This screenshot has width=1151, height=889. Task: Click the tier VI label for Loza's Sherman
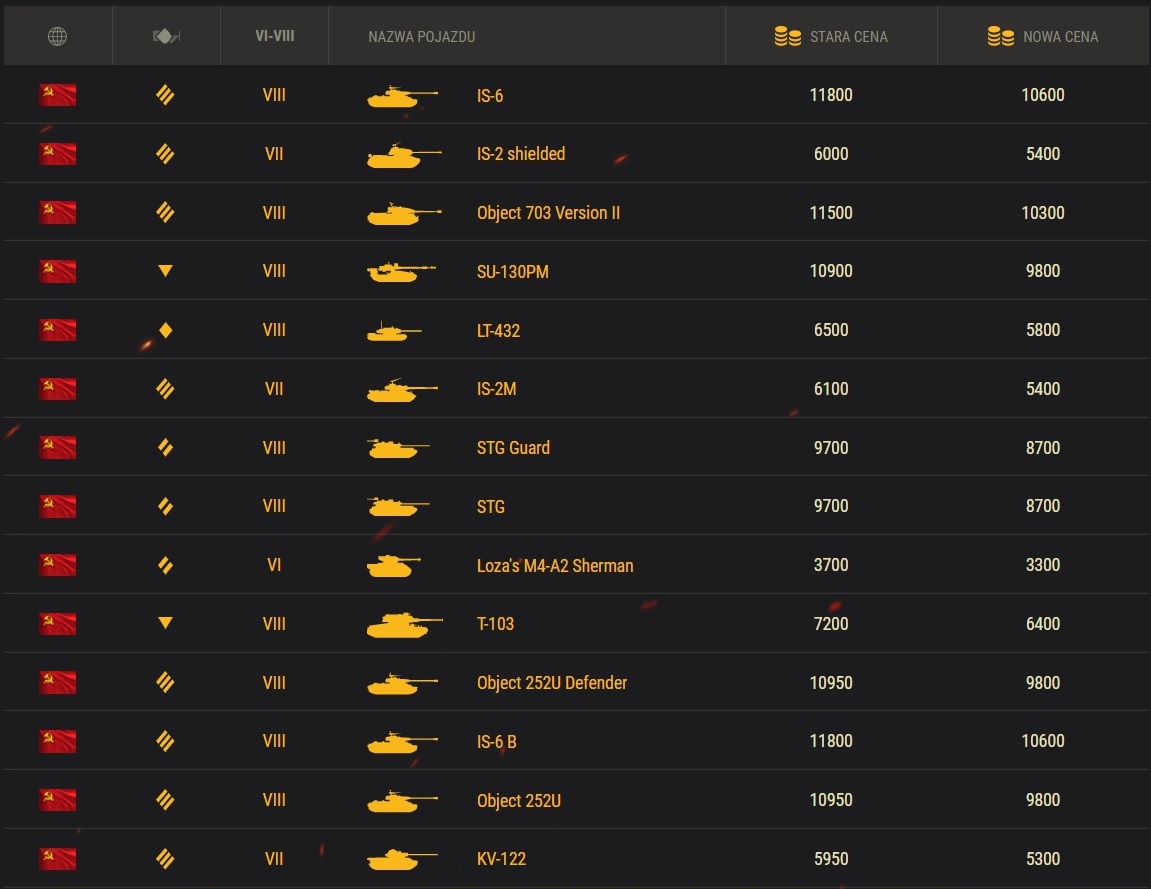(x=274, y=565)
